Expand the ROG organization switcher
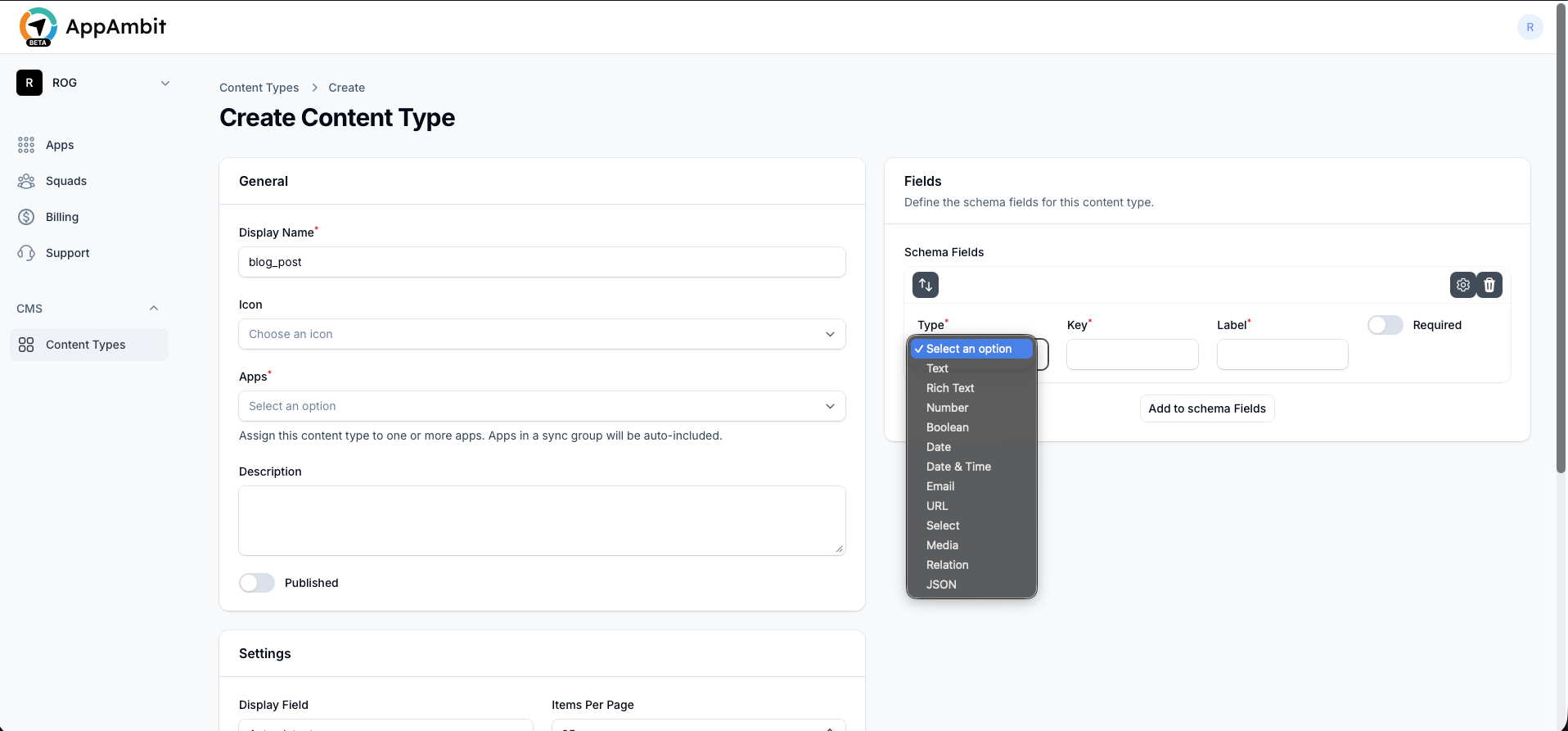 point(165,83)
